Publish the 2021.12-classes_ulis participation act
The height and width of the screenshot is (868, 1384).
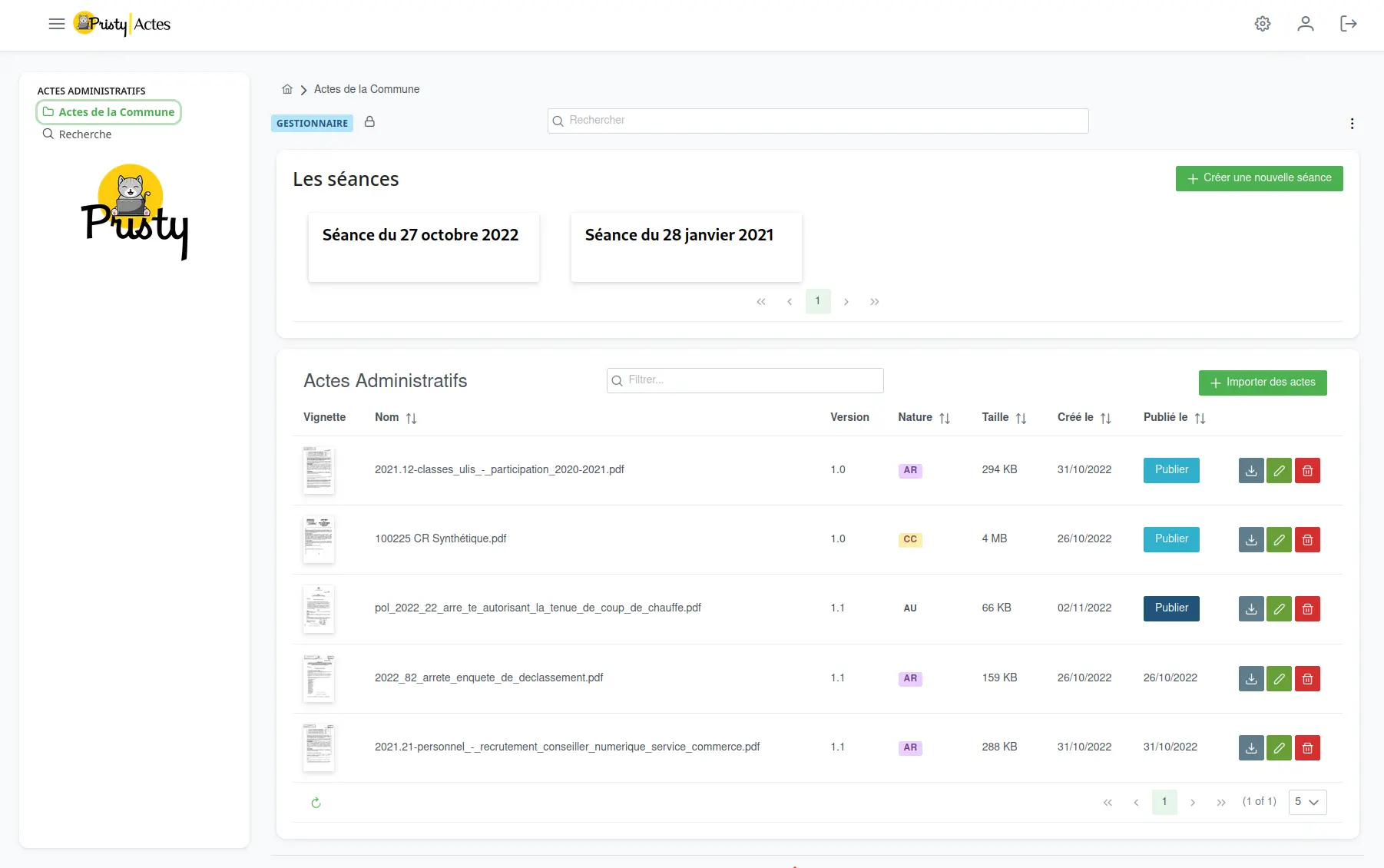pyautogui.click(x=1171, y=470)
